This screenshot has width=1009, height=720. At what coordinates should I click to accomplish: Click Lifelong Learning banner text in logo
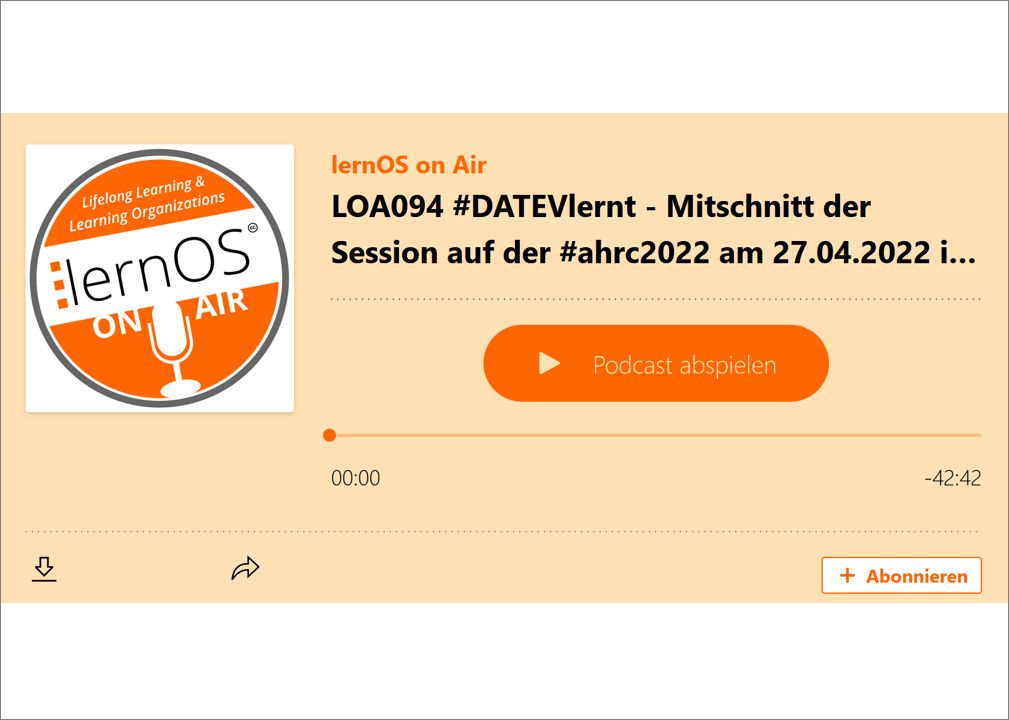[146, 203]
